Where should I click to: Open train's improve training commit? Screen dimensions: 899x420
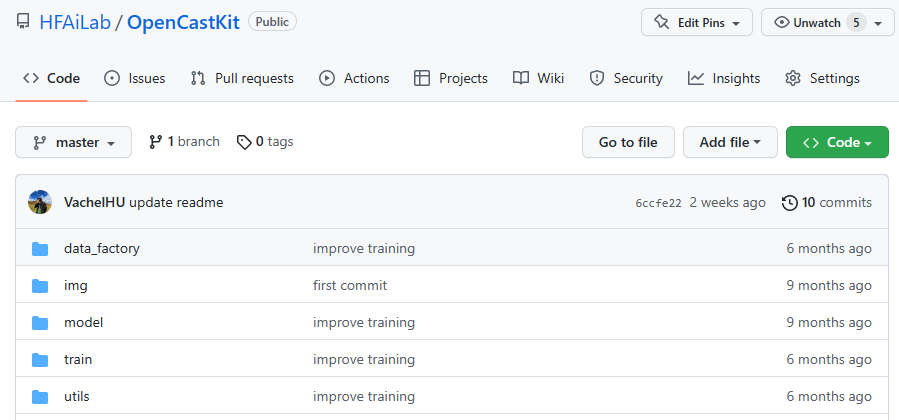pos(364,359)
